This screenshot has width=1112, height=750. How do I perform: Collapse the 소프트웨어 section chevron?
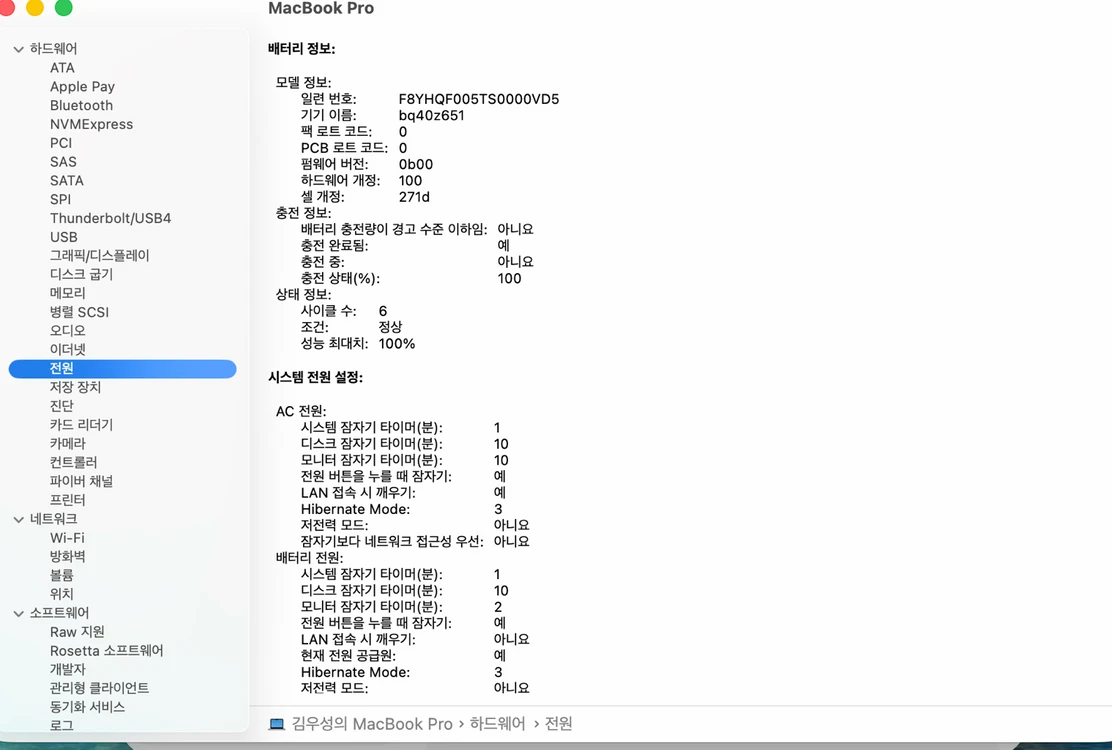(18, 613)
